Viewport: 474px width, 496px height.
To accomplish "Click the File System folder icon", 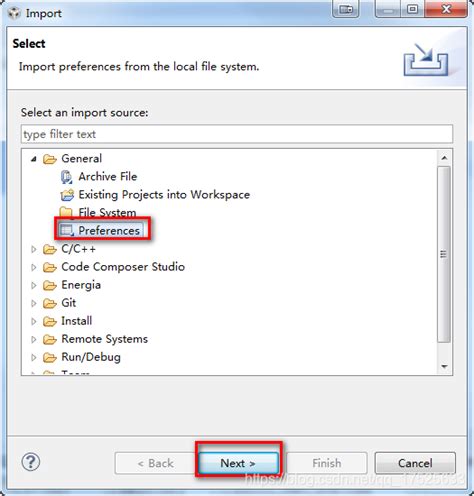I will click(x=66, y=212).
